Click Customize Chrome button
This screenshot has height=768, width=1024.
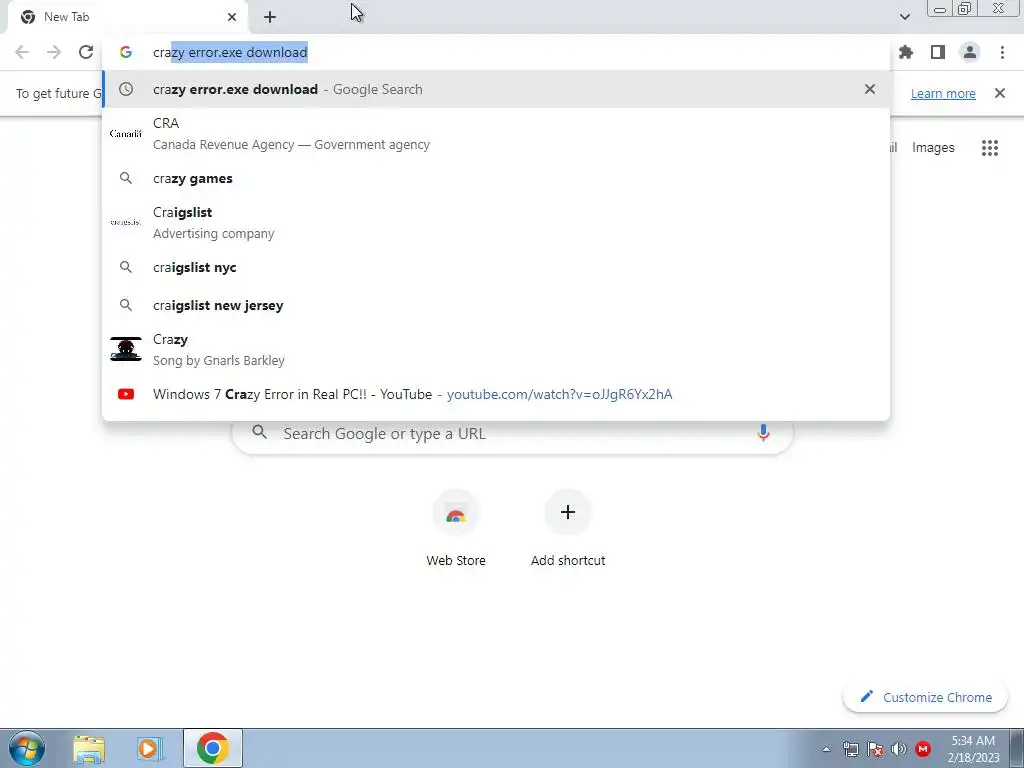coord(925,697)
